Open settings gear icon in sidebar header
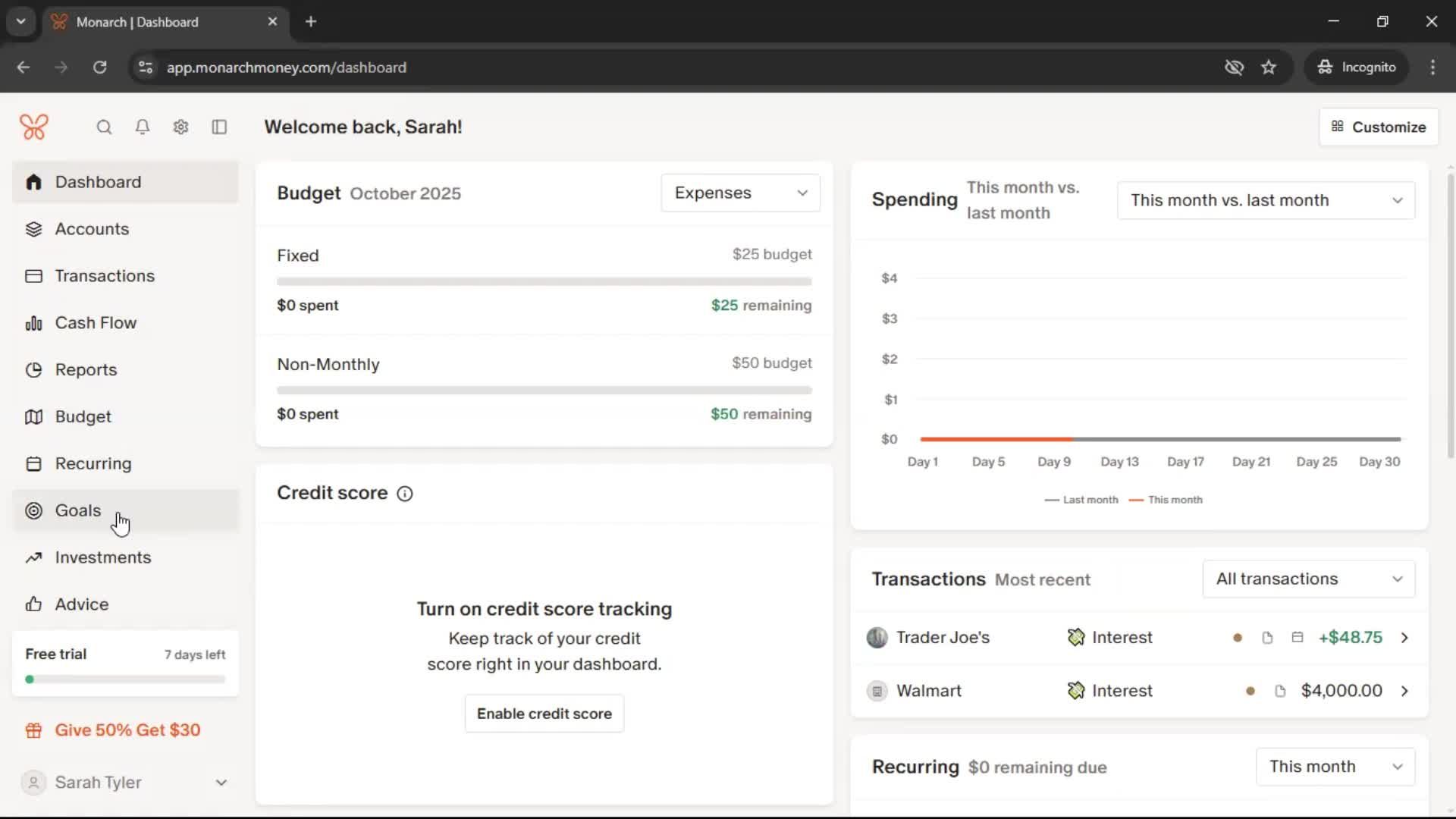 point(180,127)
